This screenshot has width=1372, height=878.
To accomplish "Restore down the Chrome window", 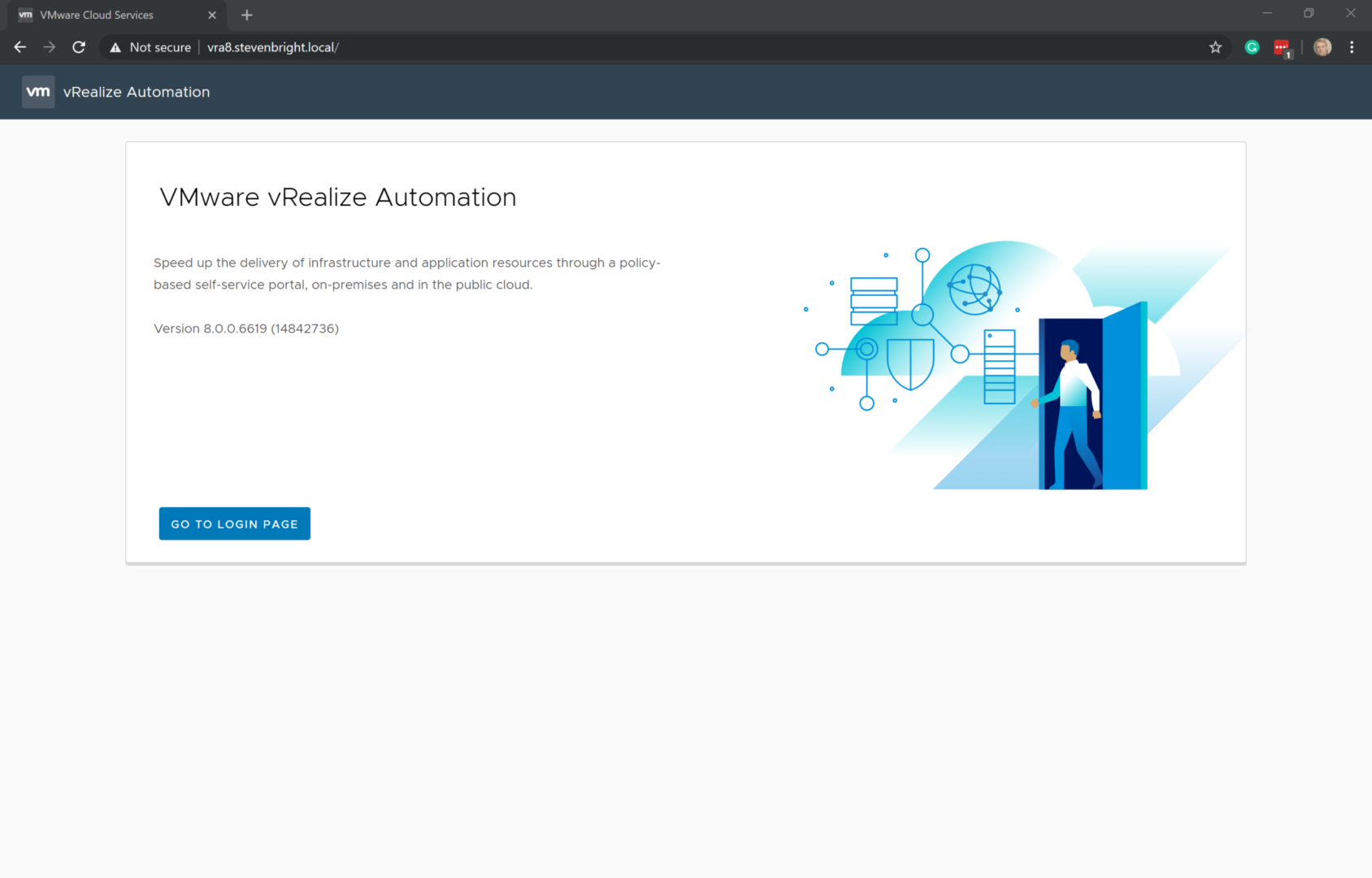I will click(x=1309, y=13).
